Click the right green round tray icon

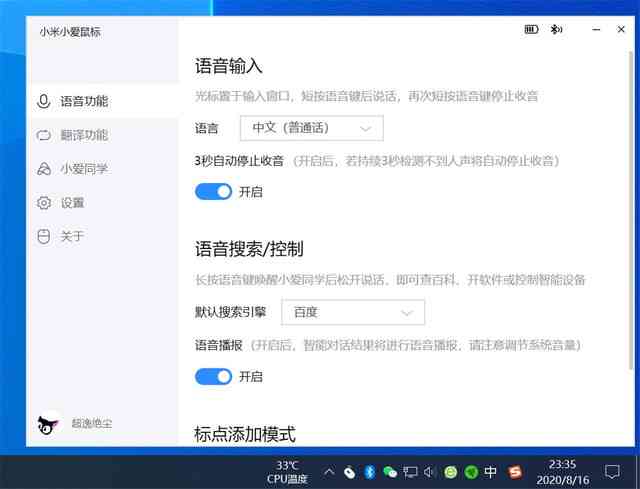pos(471,472)
